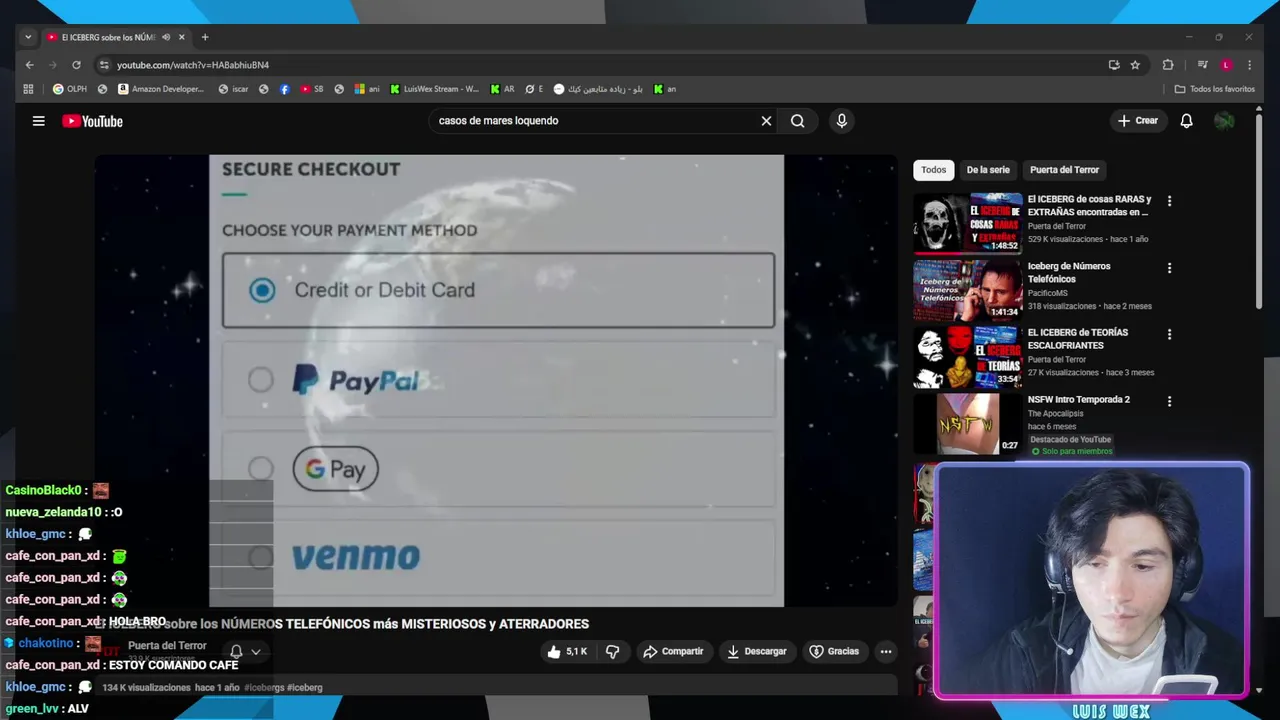This screenshot has width=1280, height=720.
Task: Open the Amazon Developer bookmark
Action: pyautogui.click(x=160, y=89)
